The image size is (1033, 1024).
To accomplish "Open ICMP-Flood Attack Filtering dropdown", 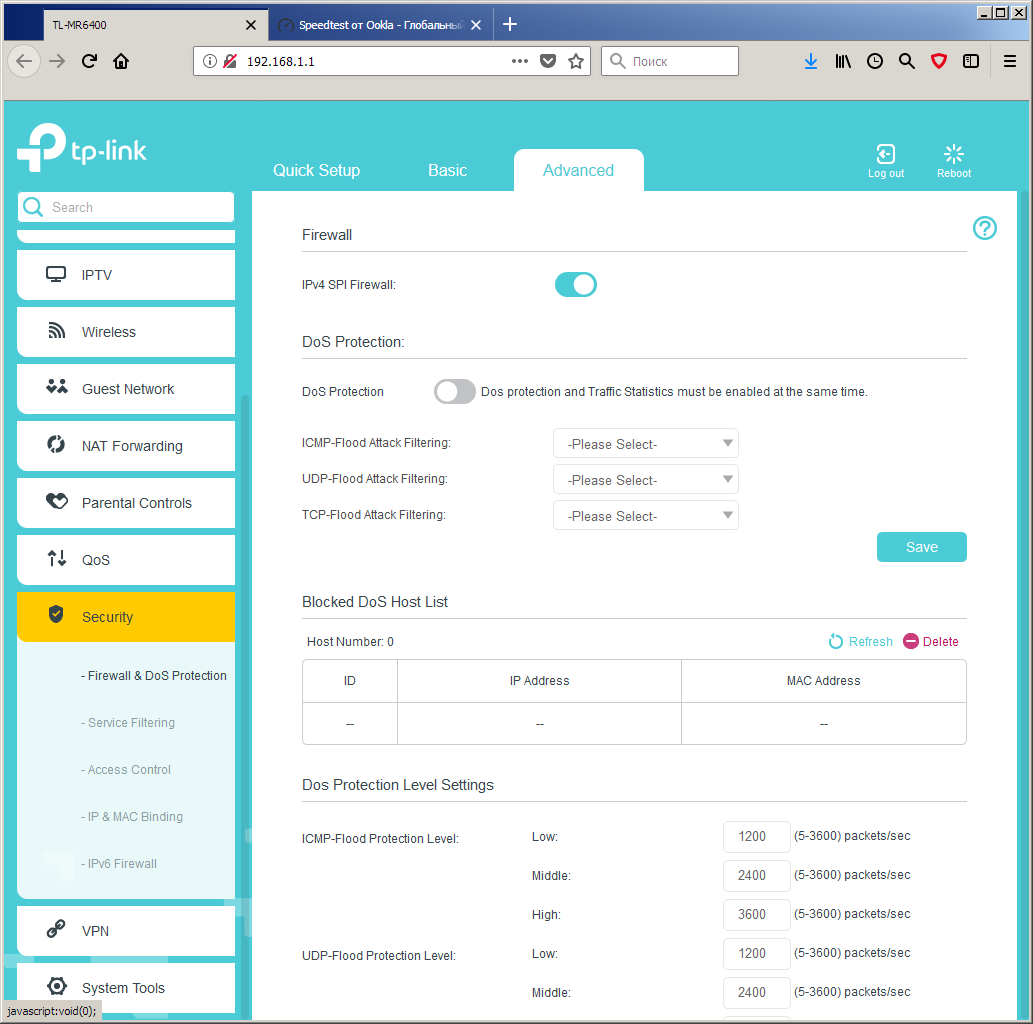I will click(x=646, y=443).
